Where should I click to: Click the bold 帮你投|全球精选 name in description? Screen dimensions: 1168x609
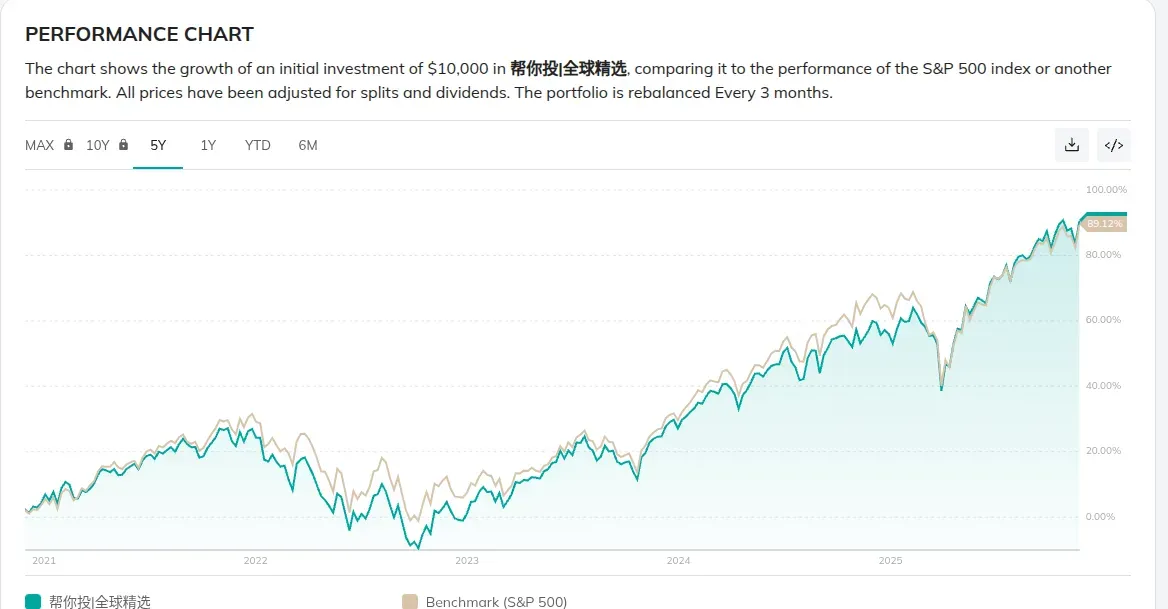click(x=568, y=69)
